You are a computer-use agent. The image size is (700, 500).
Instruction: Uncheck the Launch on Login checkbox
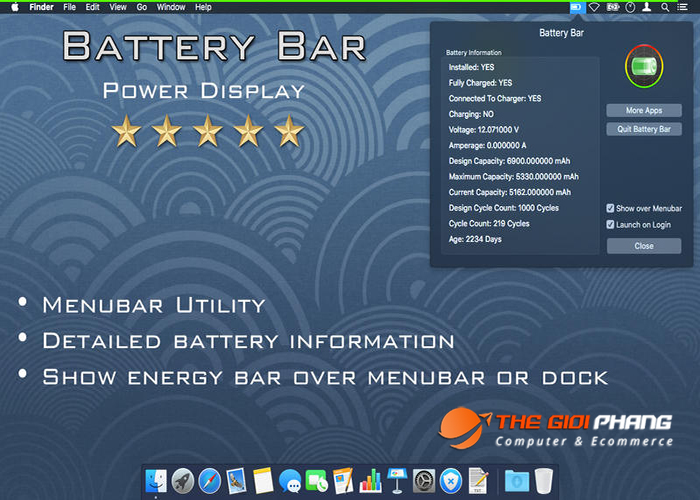pyautogui.click(x=610, y=225)
